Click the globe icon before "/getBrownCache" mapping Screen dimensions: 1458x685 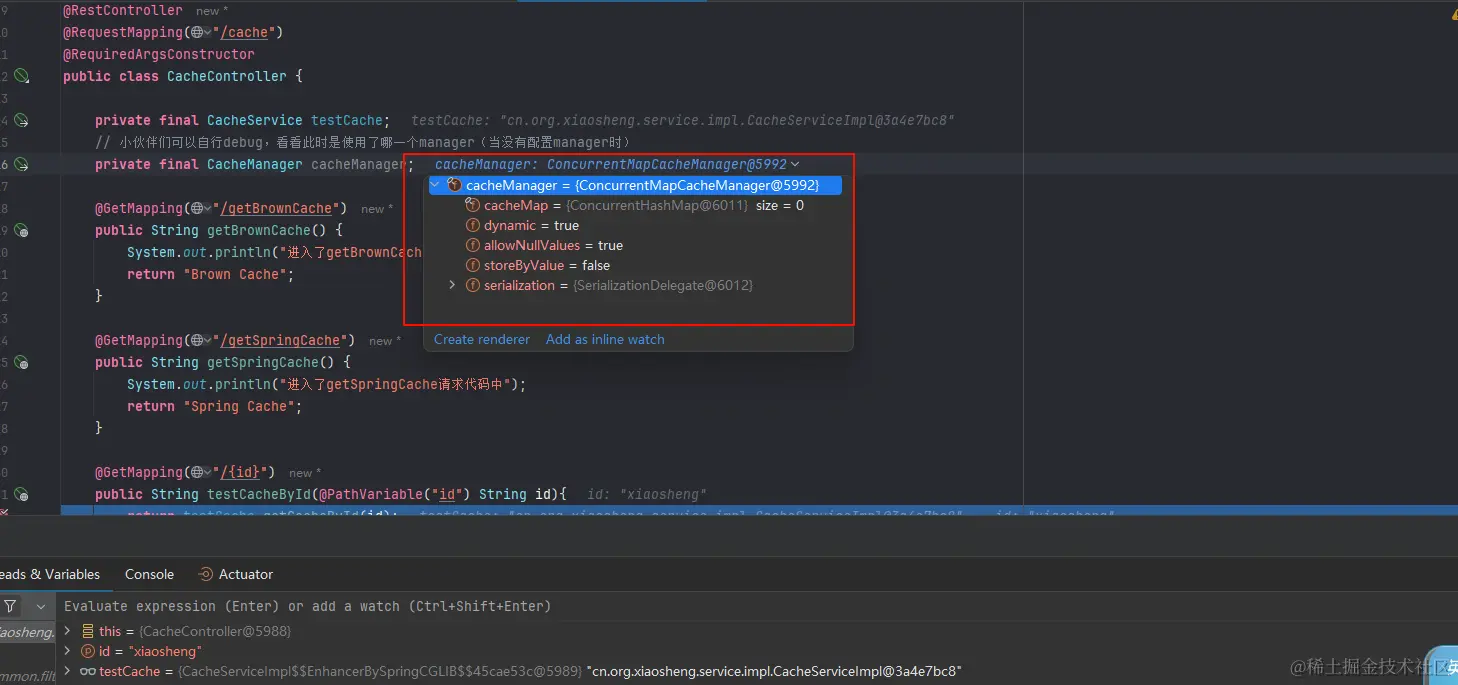[197, 208]
